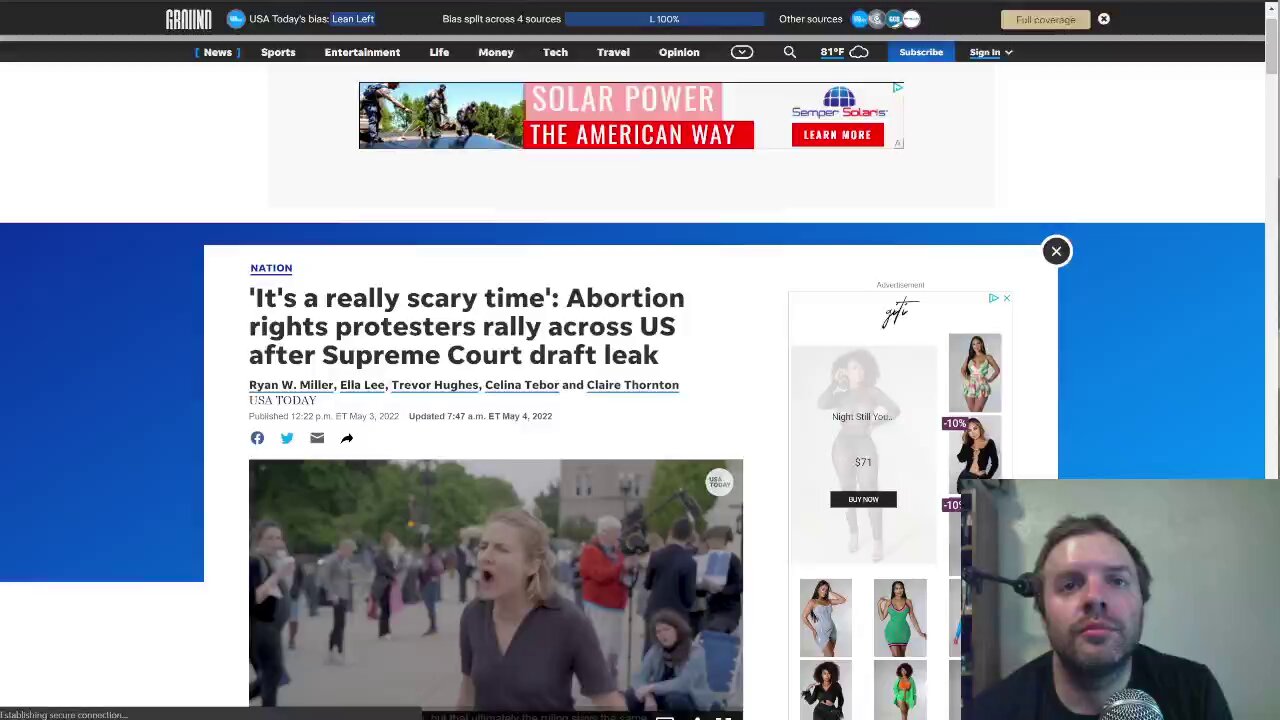Viewport: 1280px width, 720px height.
Task: Close the fashion sidebar ad
Action: 1006,298
